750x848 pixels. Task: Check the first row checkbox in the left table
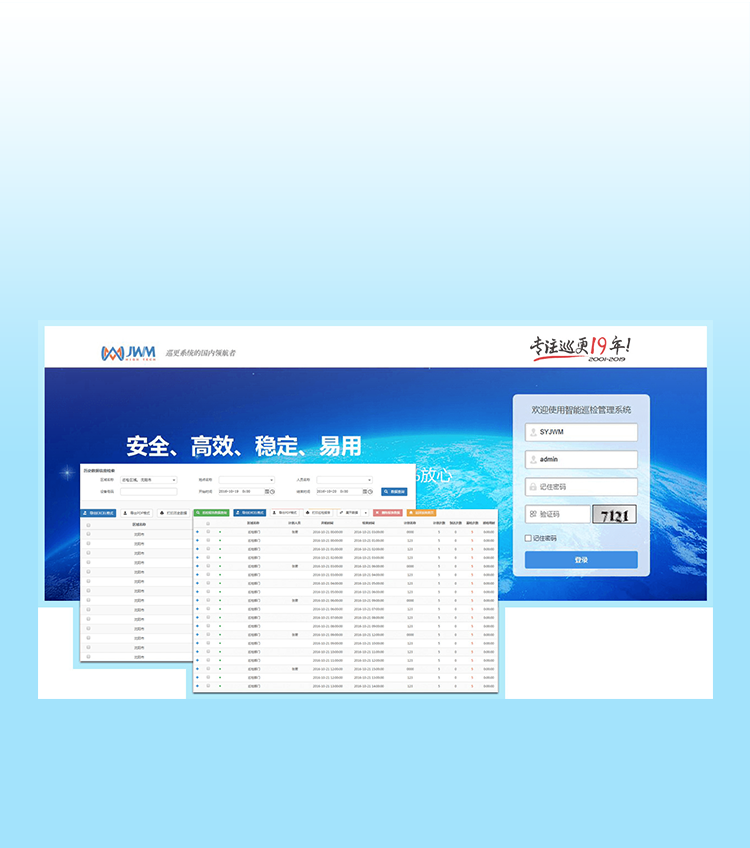coord(88,534)
